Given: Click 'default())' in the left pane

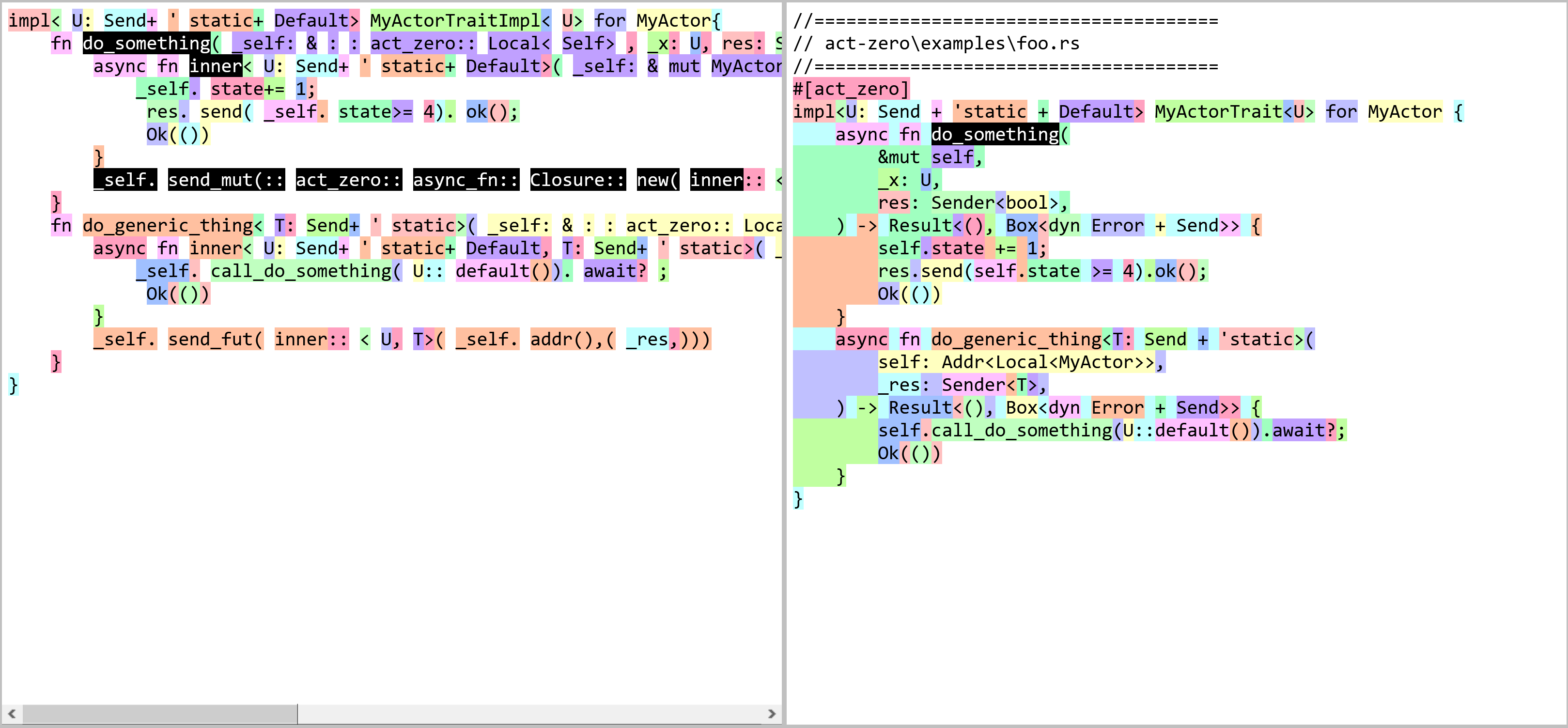Looking at the screenshot, I should point(509,271).
